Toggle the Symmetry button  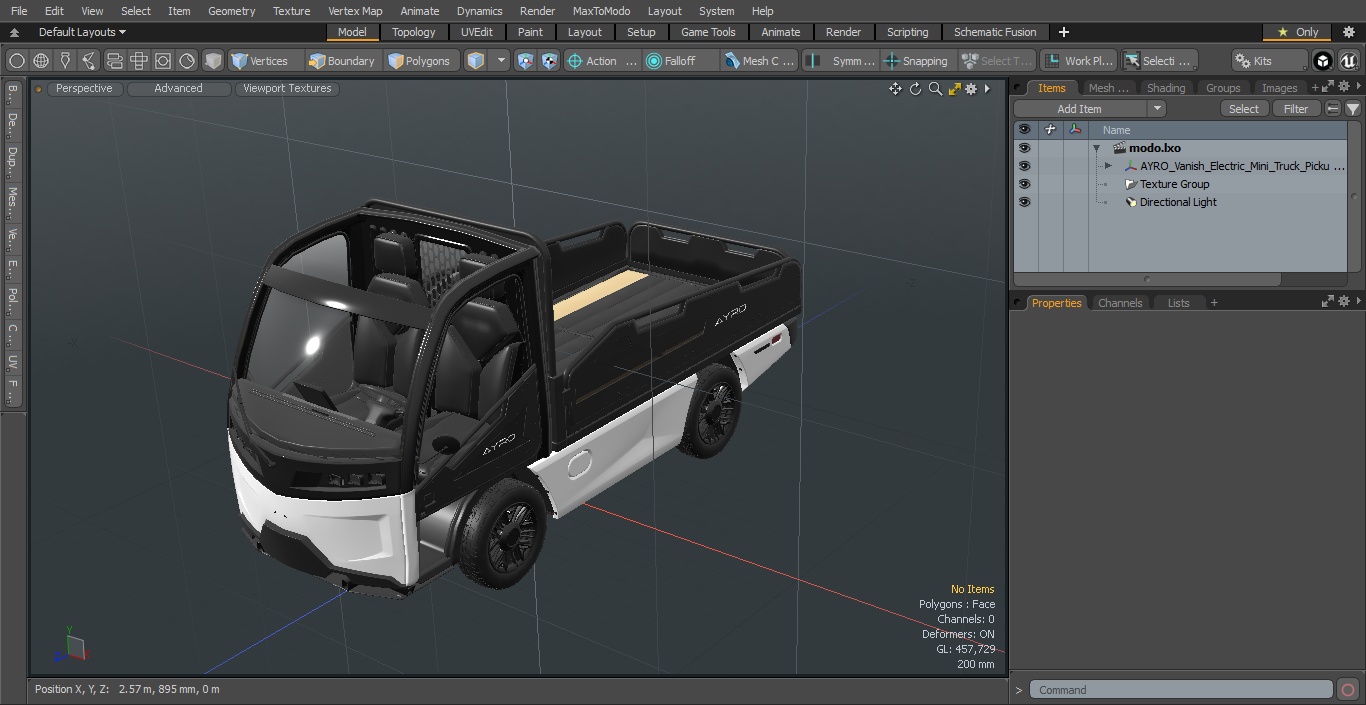click(843, 61)
